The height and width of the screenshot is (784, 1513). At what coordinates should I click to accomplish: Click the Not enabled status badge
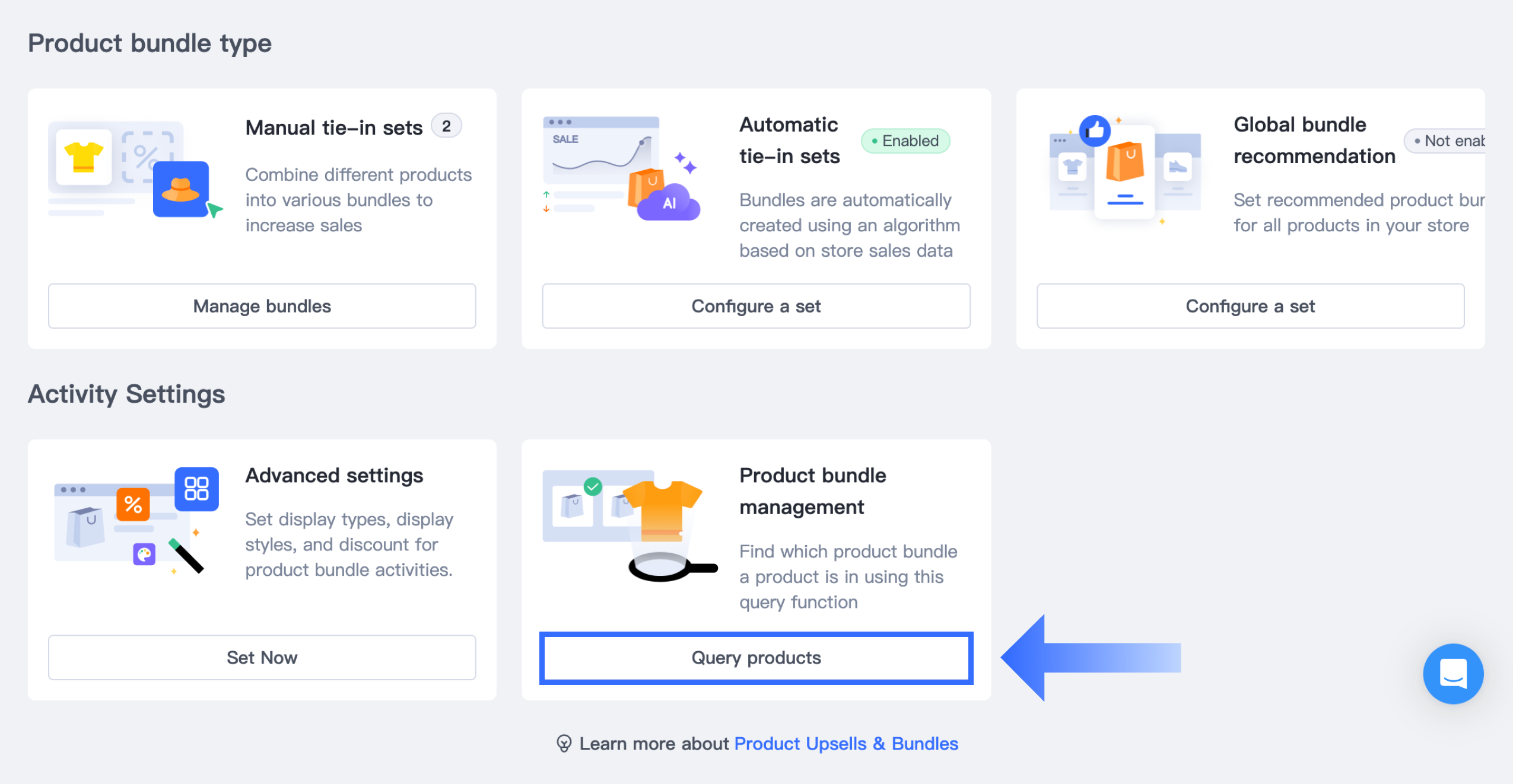point(1448,141)
